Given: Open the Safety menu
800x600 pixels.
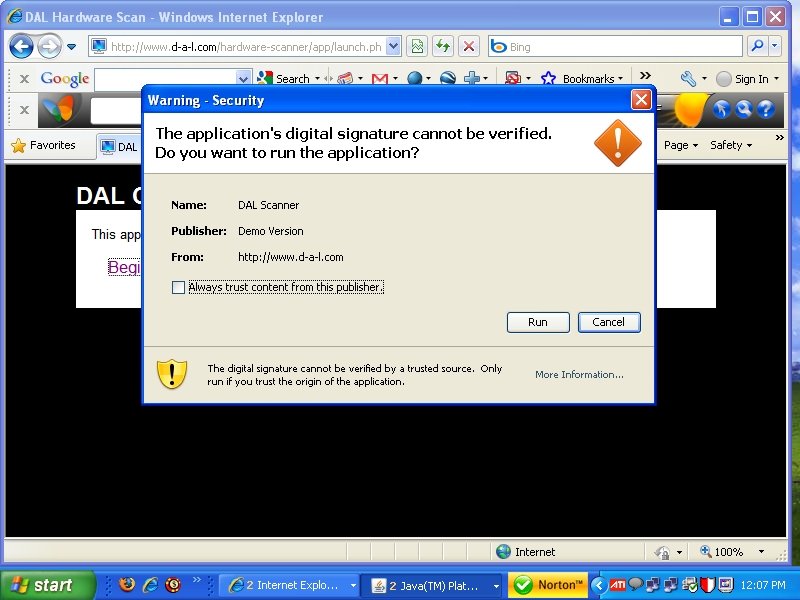Looking at the screenshot, I should click(x=731, y=145).
